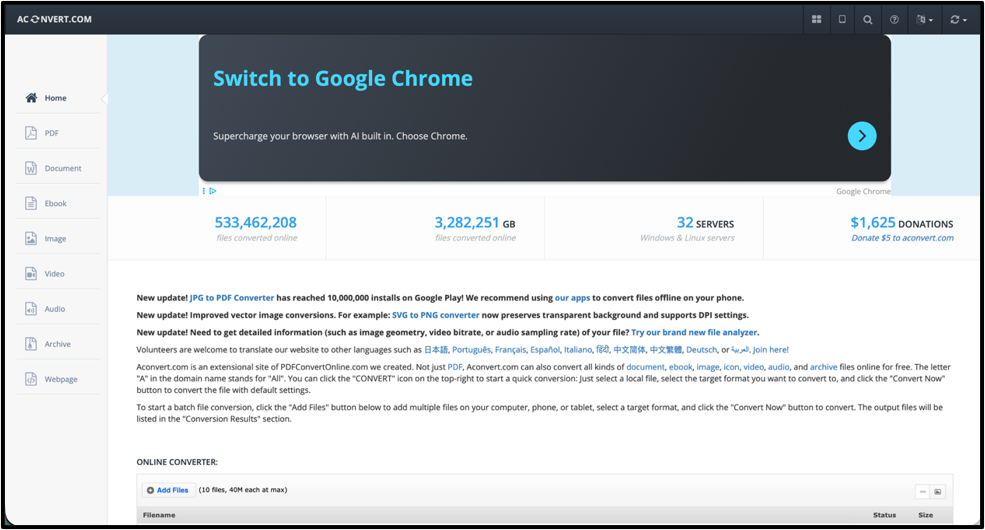
Task: Click the Image icon in sidebar
Action: coord(31,238)
